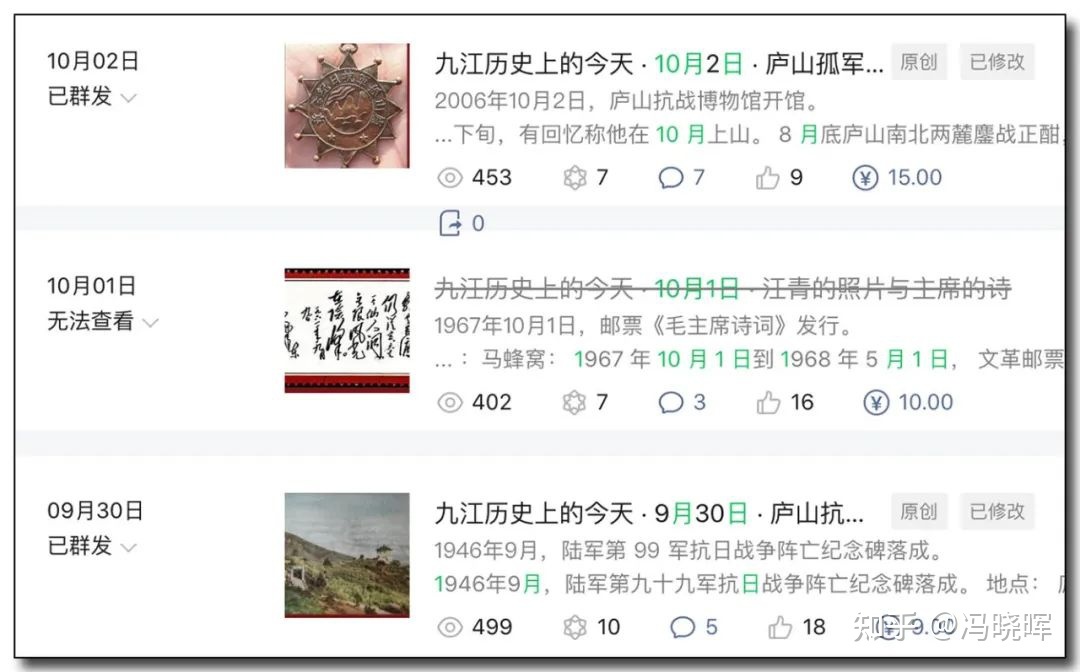Expand the 已群发 dropdown under 10月02日

click(x=129, y=98)
